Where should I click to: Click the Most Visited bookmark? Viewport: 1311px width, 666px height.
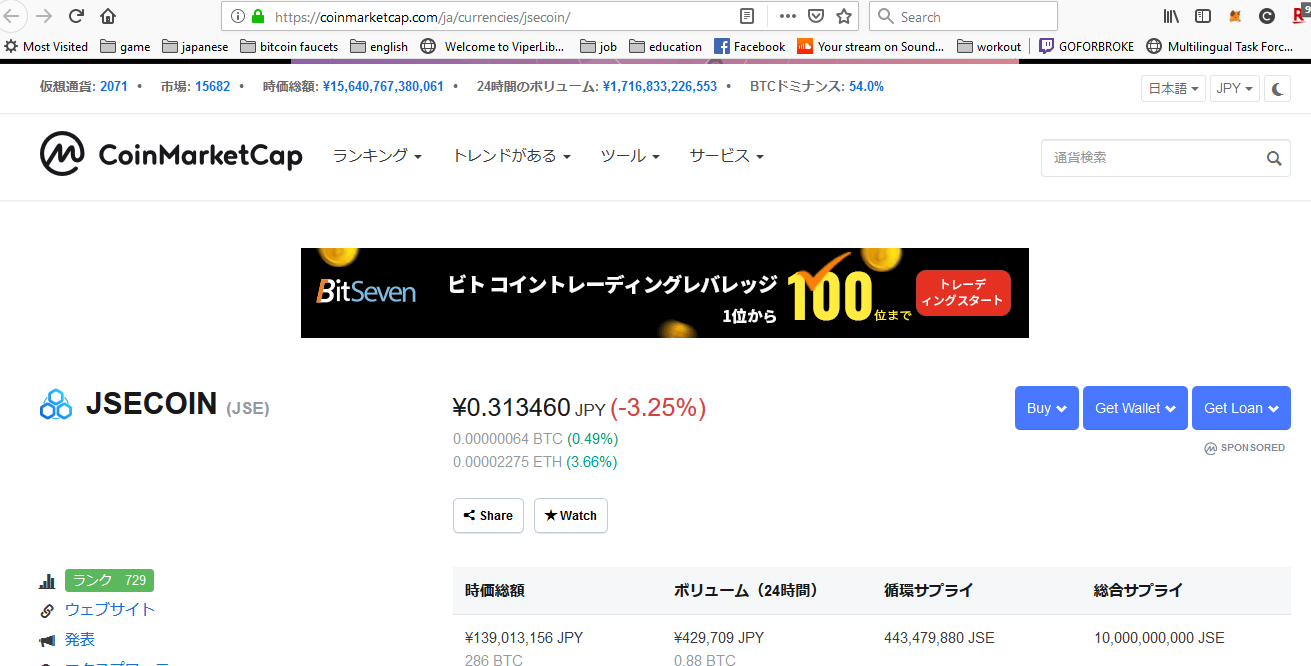(x=46, y=46)
